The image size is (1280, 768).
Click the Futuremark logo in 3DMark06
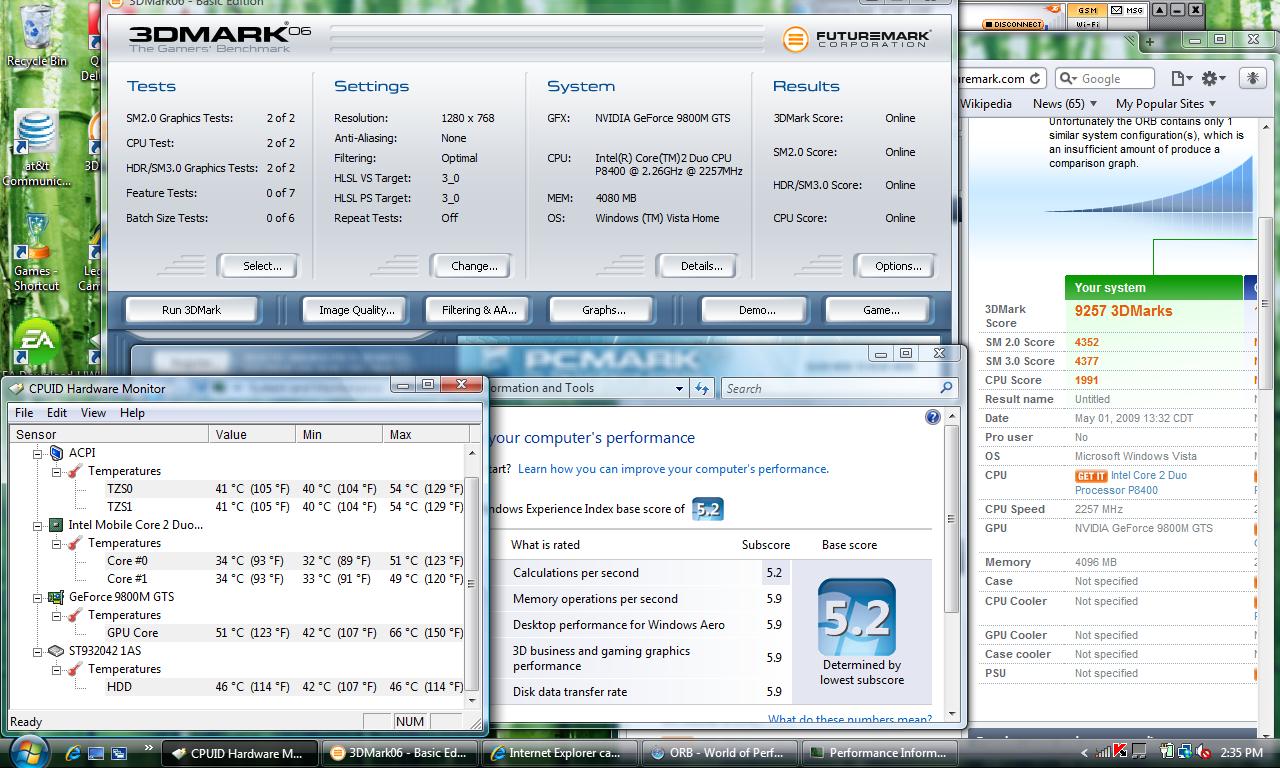click(x=857, y=39)
